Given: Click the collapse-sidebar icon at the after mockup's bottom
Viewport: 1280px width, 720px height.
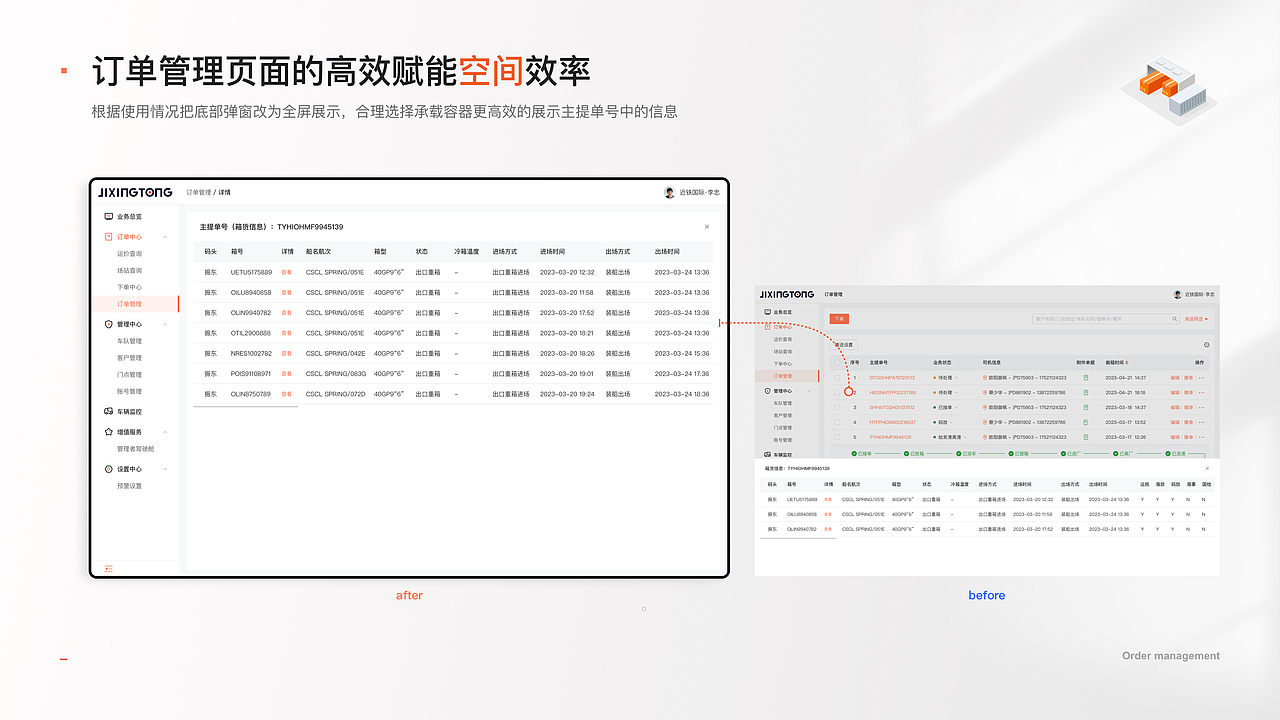Looking at the screenshot, I should 108,568.
